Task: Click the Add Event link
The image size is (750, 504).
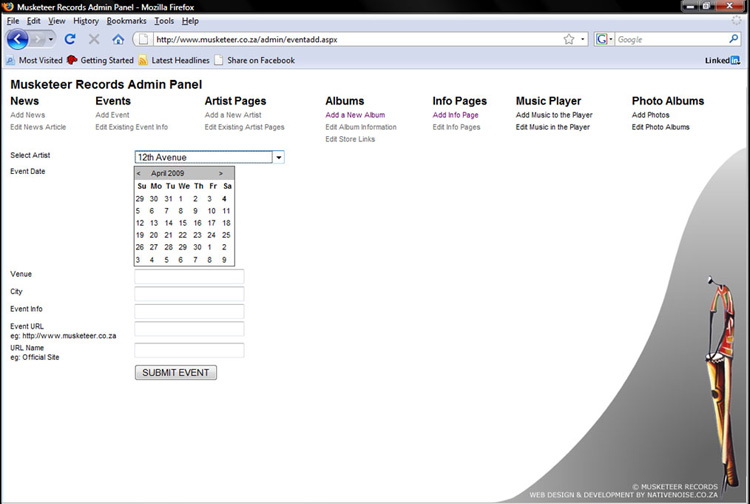Action: [112, 115]
